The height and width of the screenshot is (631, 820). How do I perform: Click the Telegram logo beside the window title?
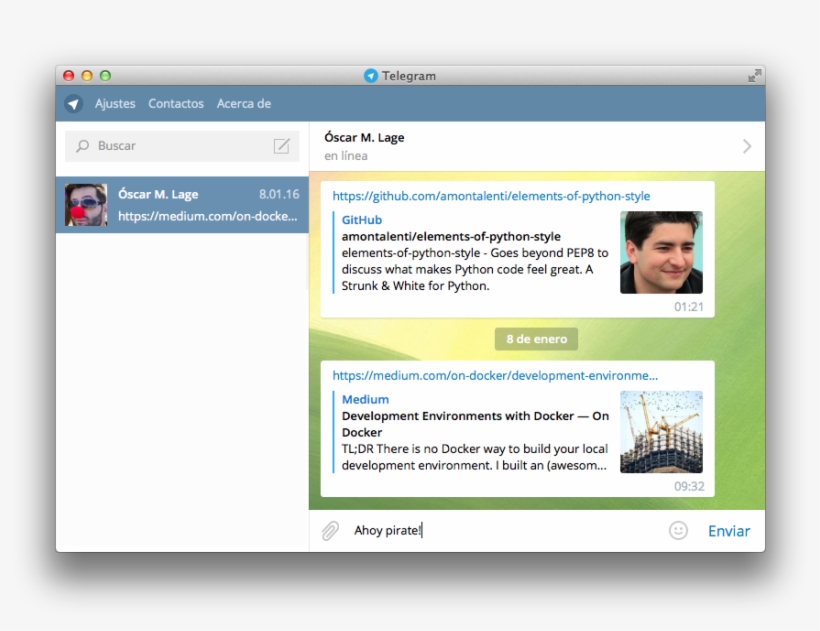[371, 75]
